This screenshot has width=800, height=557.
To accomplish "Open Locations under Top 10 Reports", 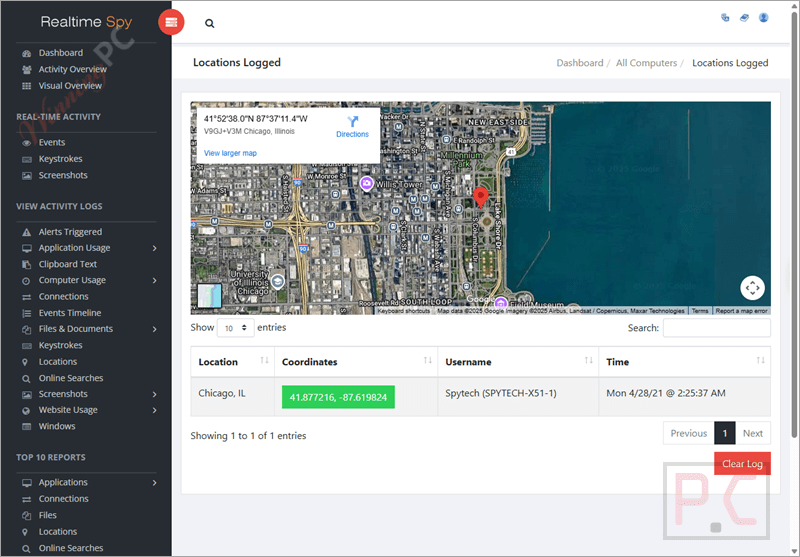I will click(58, 532).
